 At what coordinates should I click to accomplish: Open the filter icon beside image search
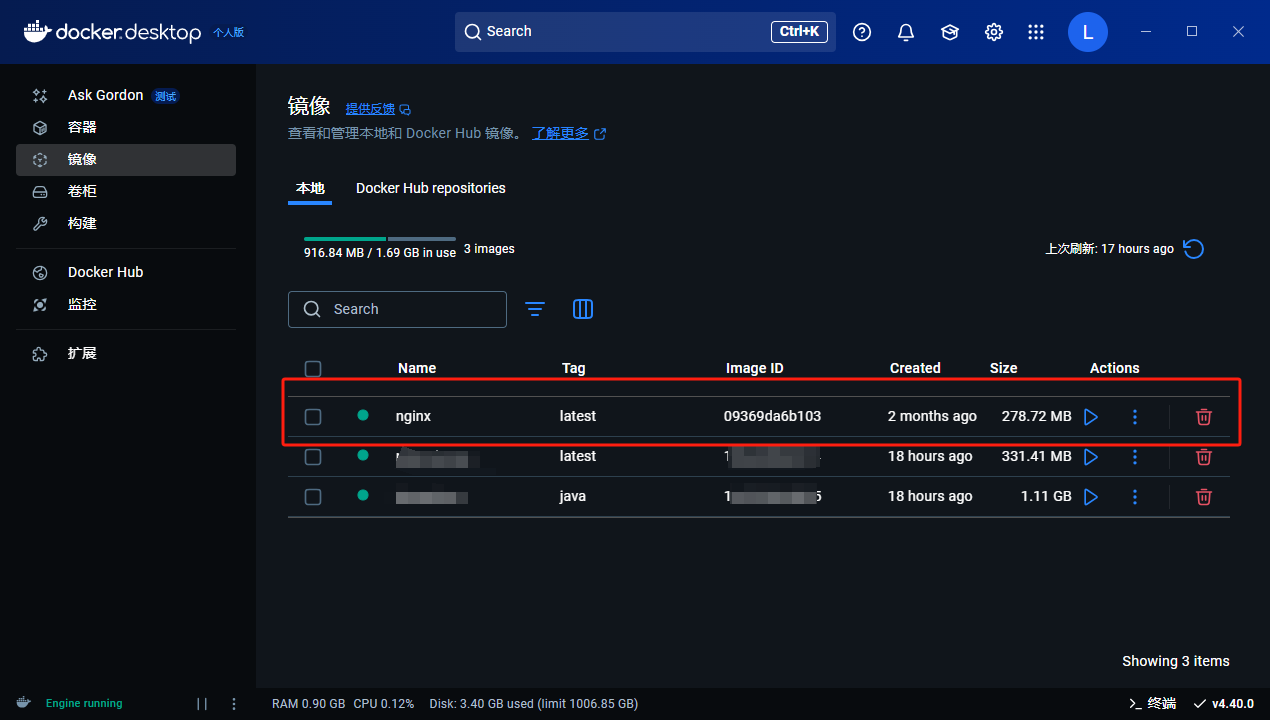point(535,309)
